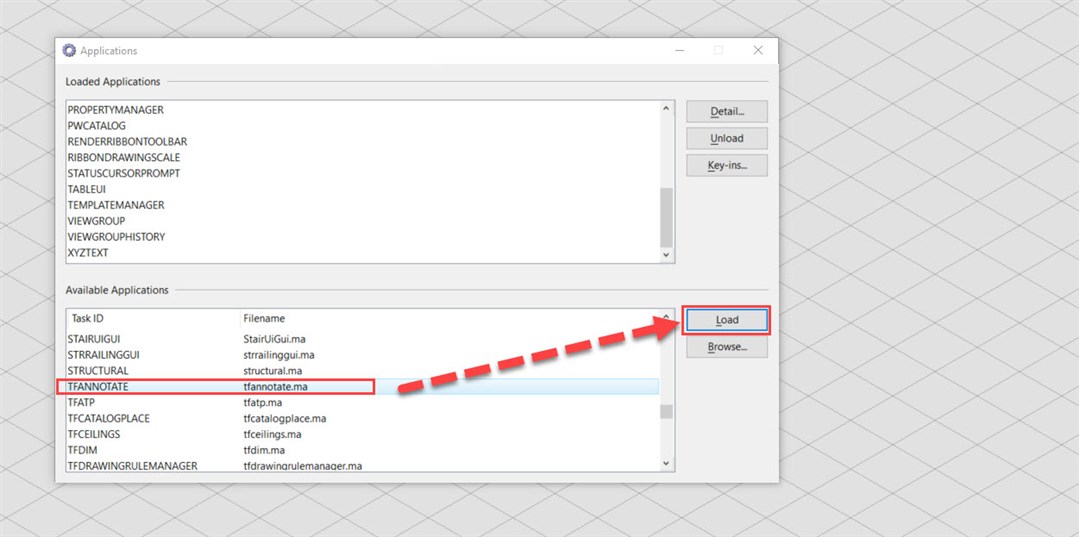
Task: Select TFDRAWINGRULEMANAGER in Available Applications
Action: coord(362,465)
